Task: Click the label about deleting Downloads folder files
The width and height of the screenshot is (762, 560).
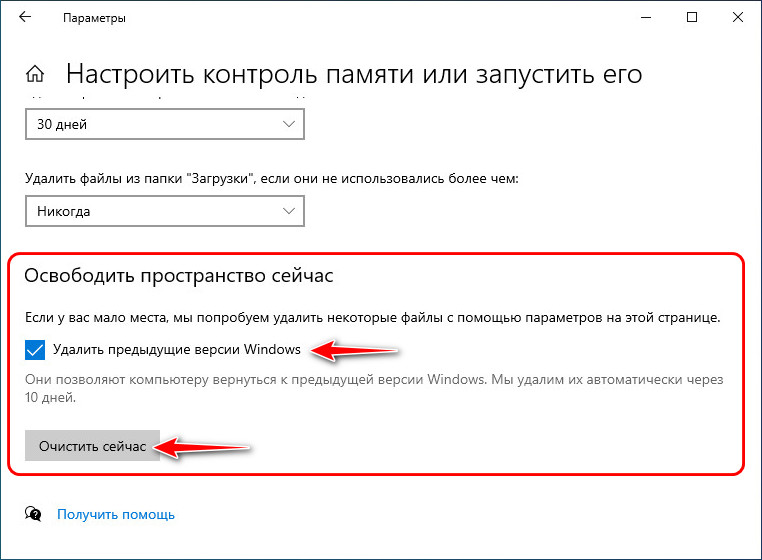Action: (x=272, y=178)
